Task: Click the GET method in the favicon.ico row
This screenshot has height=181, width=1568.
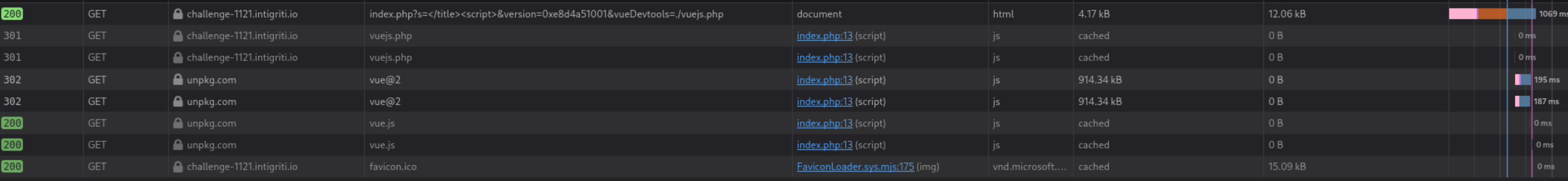Action: point(97,166)
